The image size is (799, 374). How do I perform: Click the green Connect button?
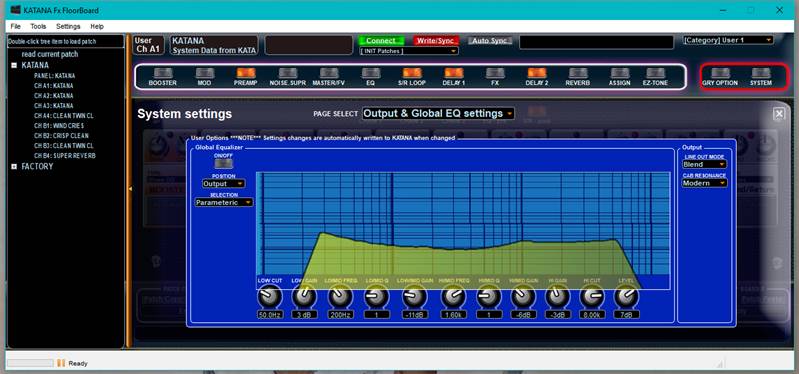381,41
